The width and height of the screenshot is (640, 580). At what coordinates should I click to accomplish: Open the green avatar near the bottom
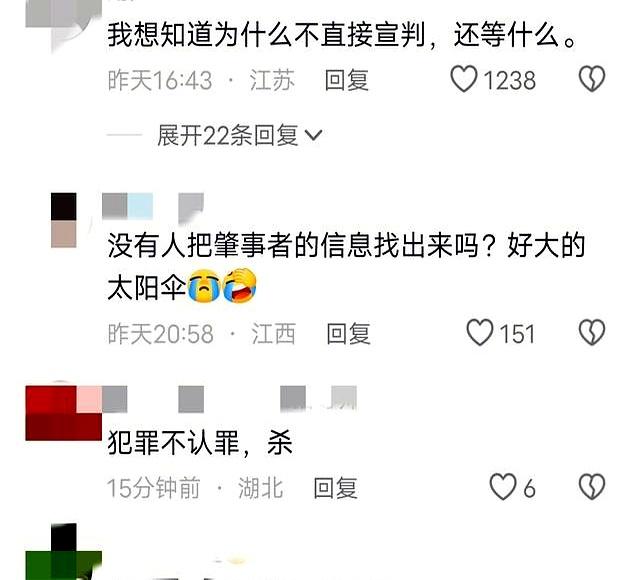(64, 552)
